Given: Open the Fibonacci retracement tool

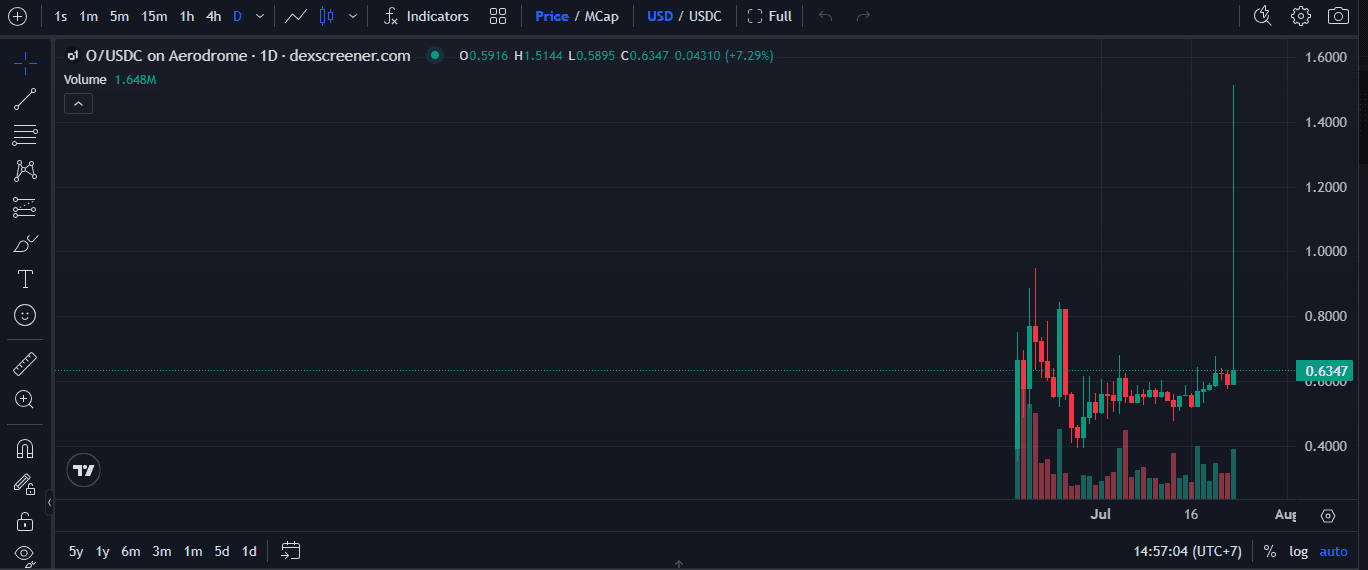Looking at the screenshot, I should point(25,135).
